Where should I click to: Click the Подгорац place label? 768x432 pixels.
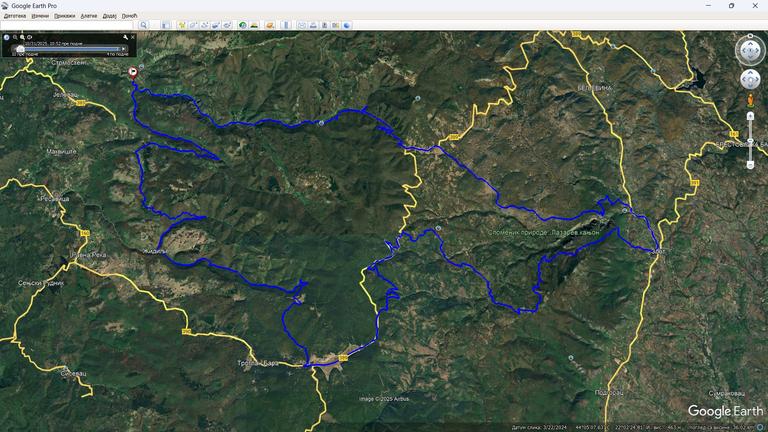point(609,392)
